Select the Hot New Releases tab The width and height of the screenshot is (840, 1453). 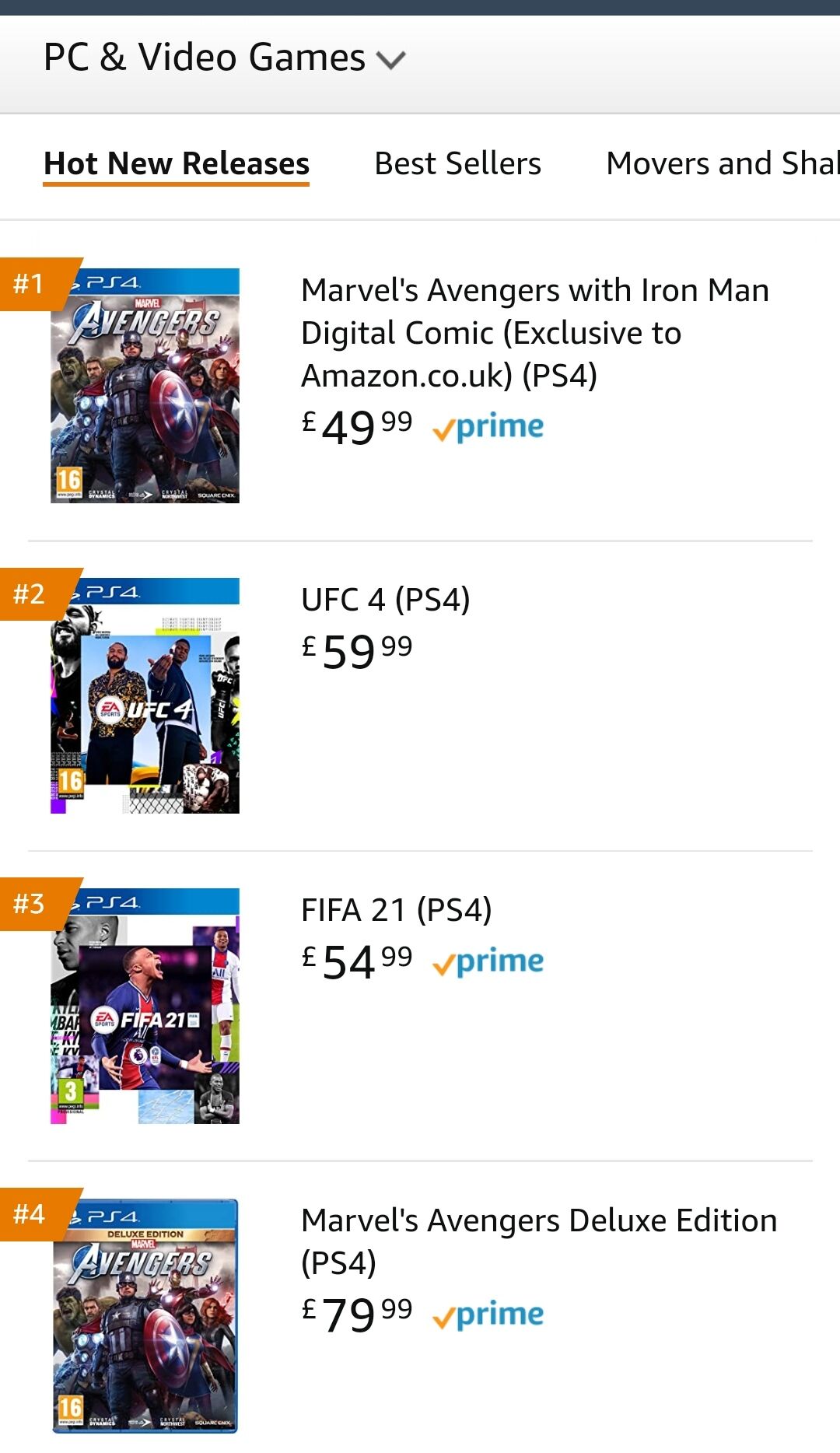click(177, 164)
